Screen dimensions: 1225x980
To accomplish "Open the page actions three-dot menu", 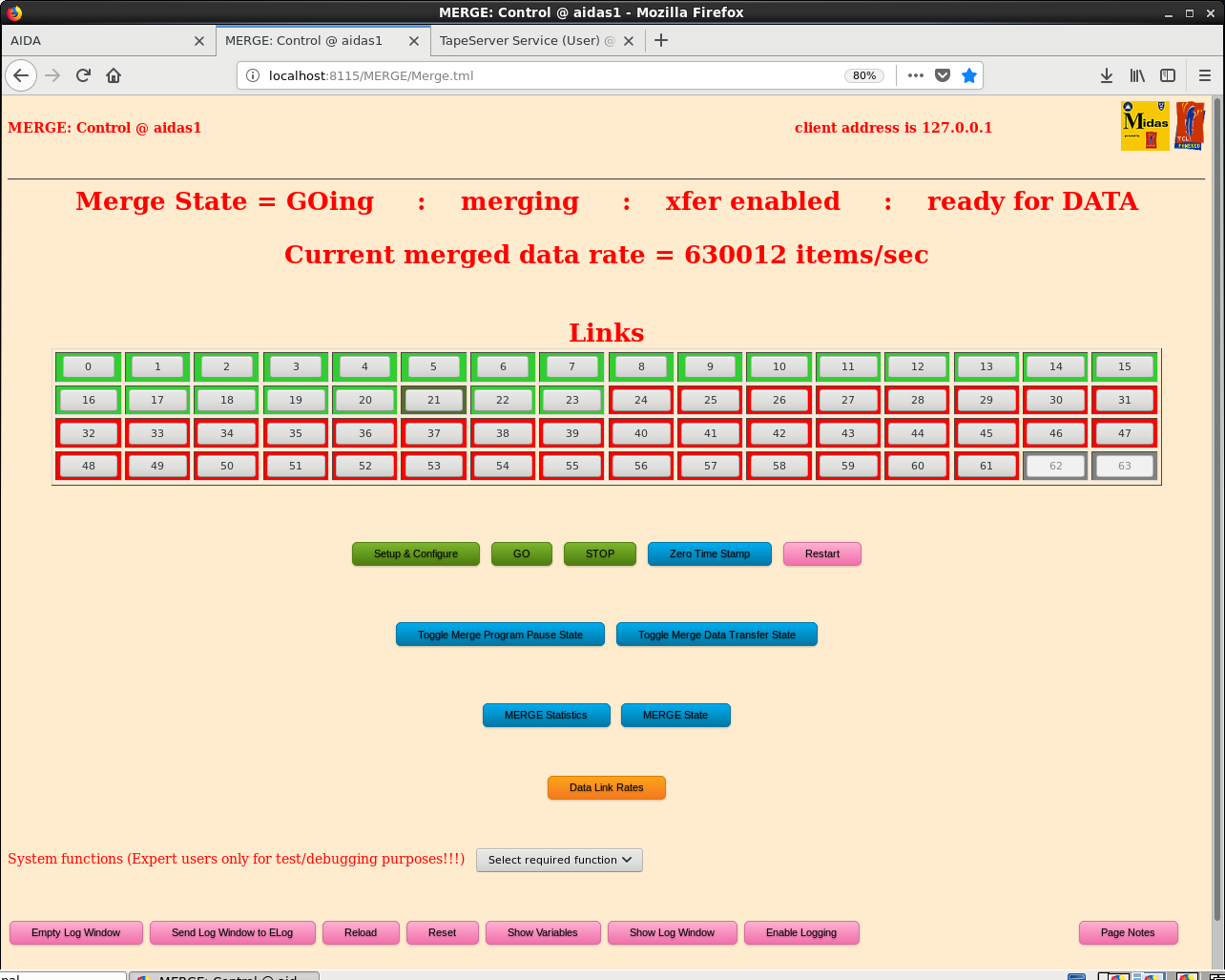I will pos(916,75).
